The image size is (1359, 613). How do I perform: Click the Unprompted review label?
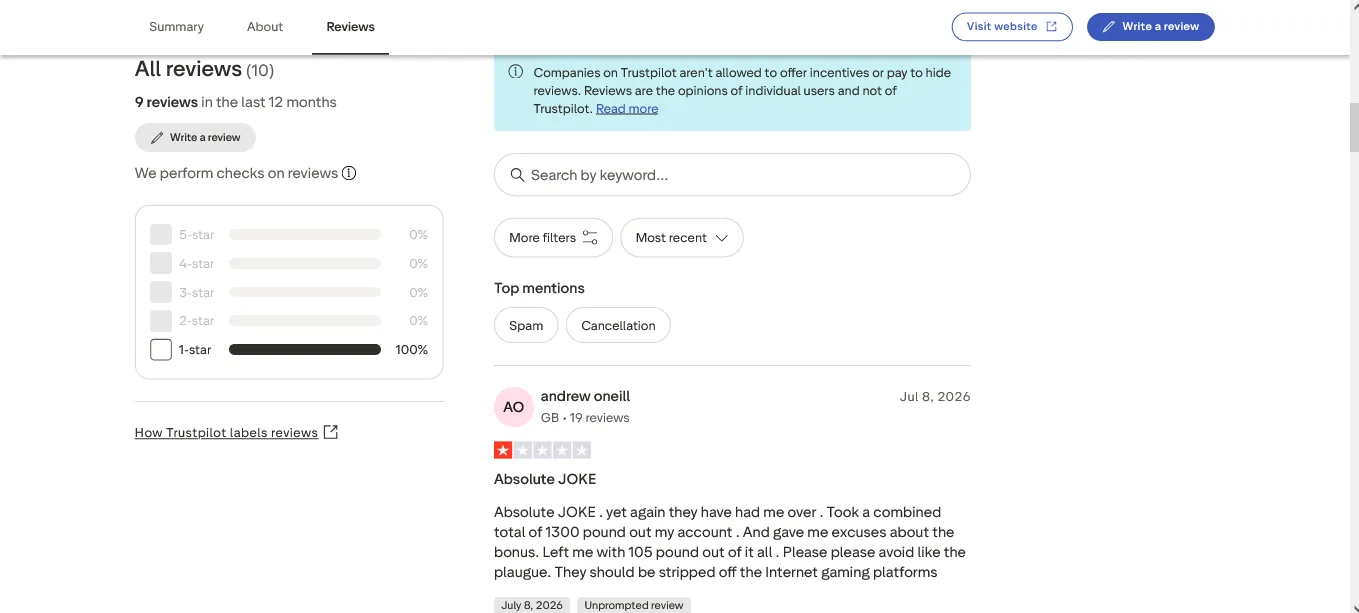(634, 605)
